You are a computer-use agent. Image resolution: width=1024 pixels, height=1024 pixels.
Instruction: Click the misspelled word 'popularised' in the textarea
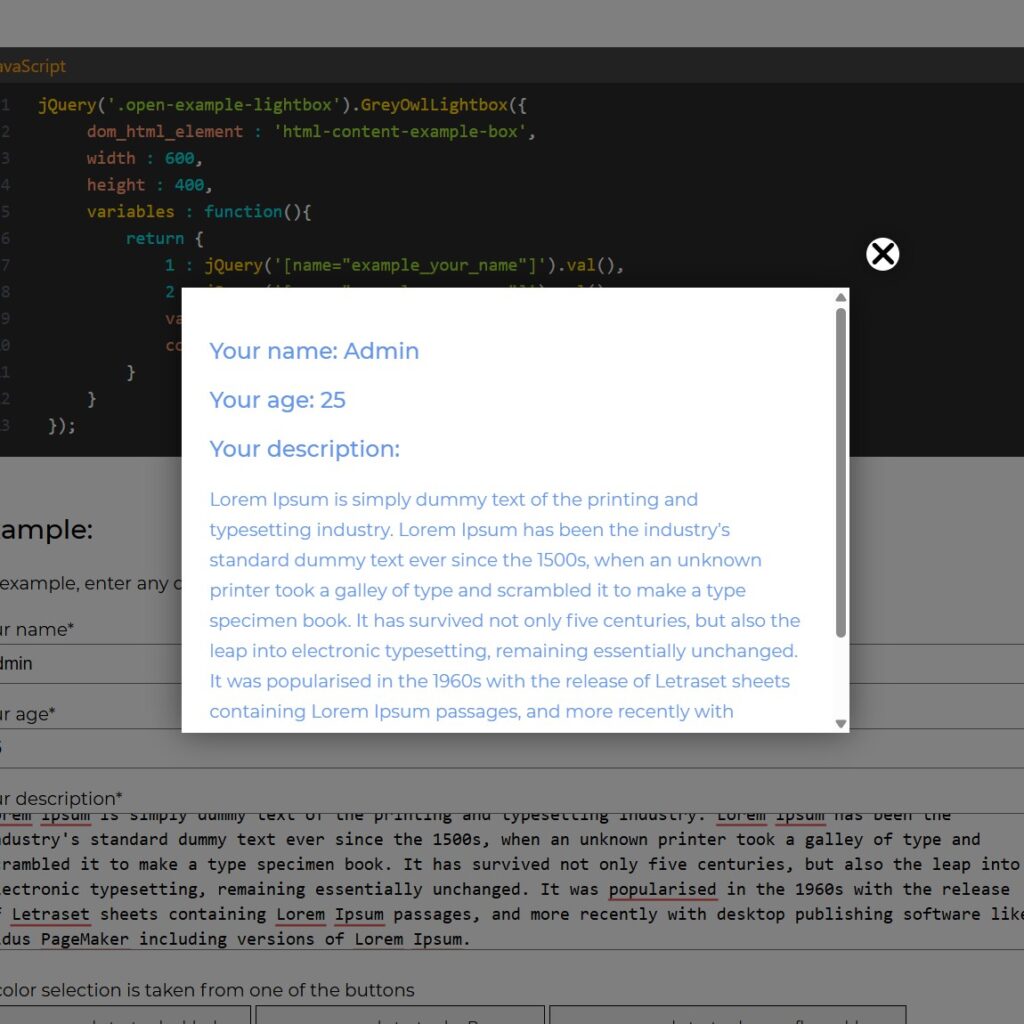tap(663, 889)
